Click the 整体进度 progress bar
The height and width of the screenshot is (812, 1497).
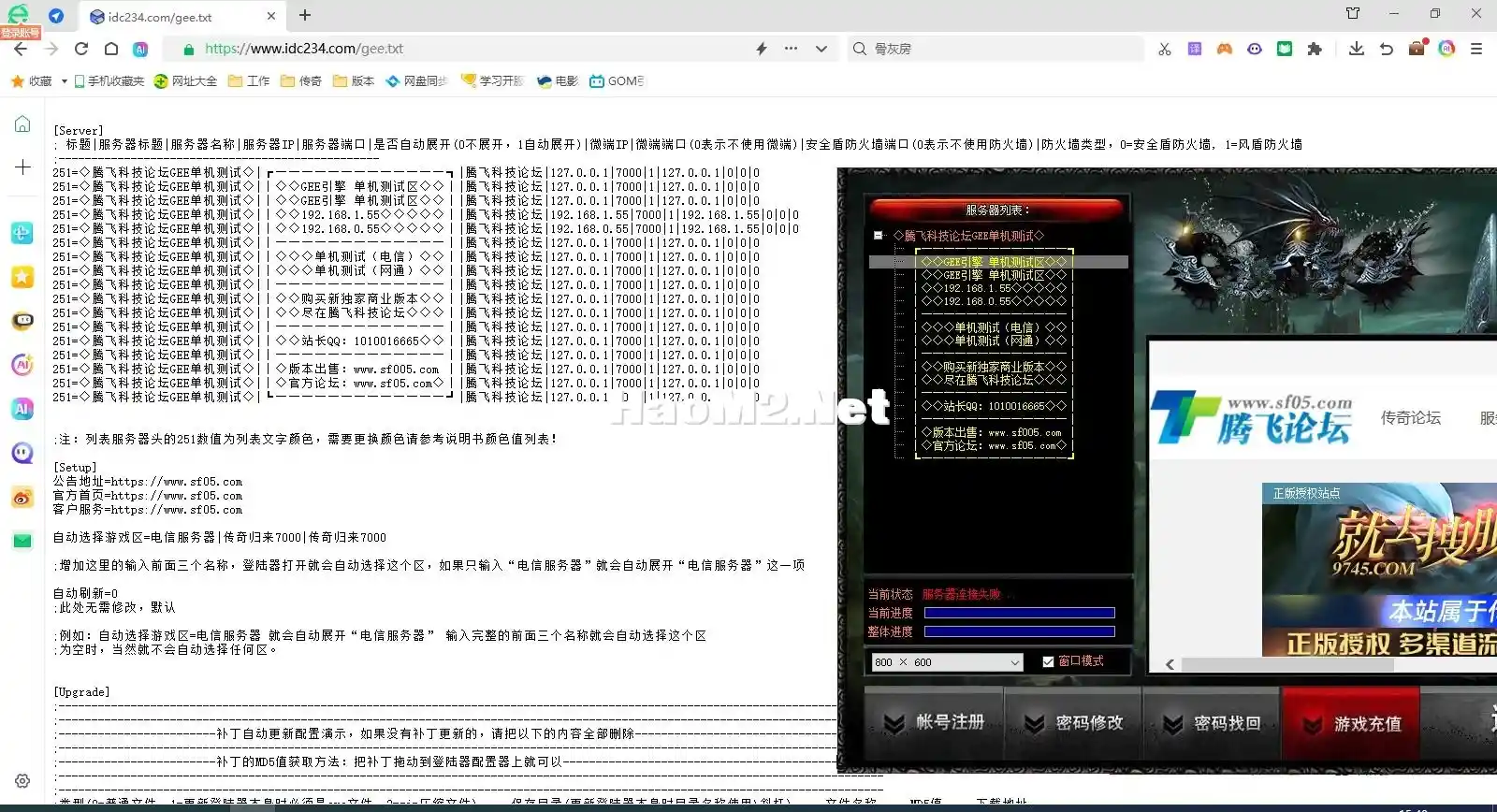click(1019, 631)
